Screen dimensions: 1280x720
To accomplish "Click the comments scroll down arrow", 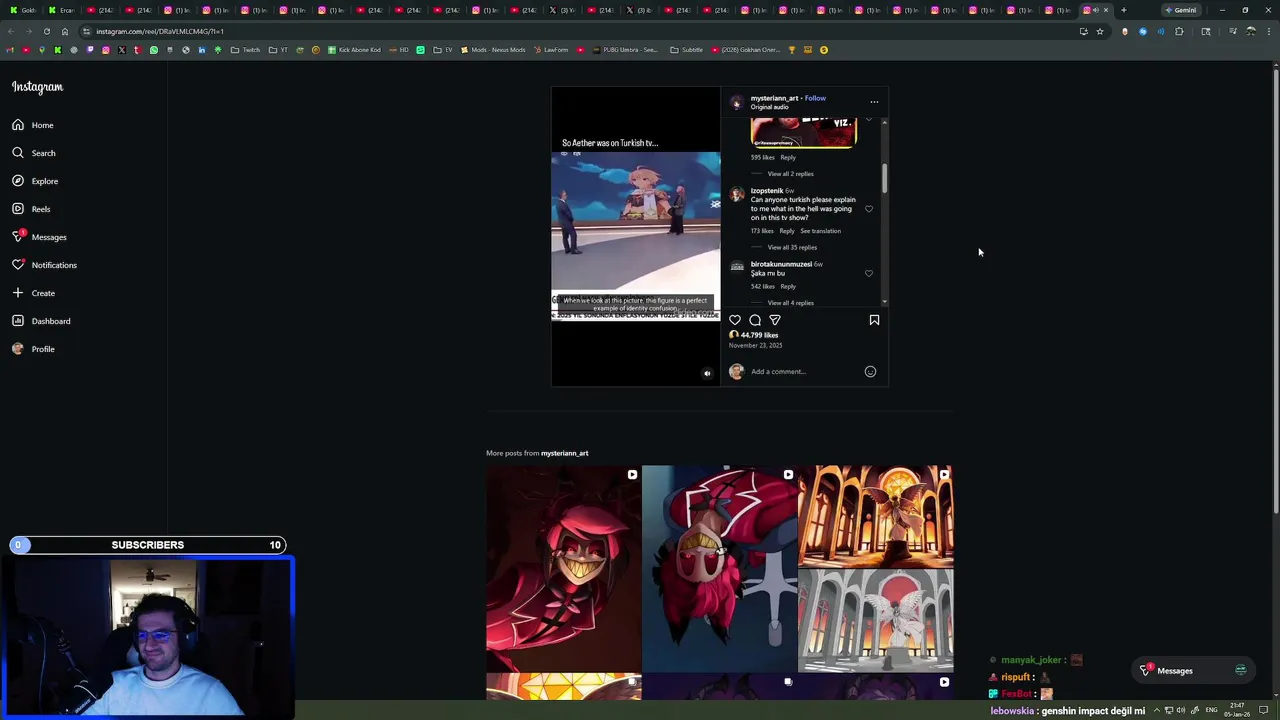I will 884,302.
